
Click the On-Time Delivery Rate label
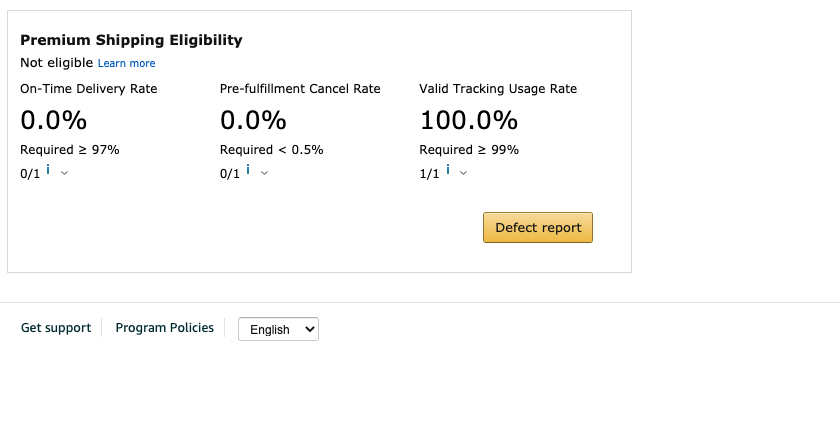click(x=89, y=89)
